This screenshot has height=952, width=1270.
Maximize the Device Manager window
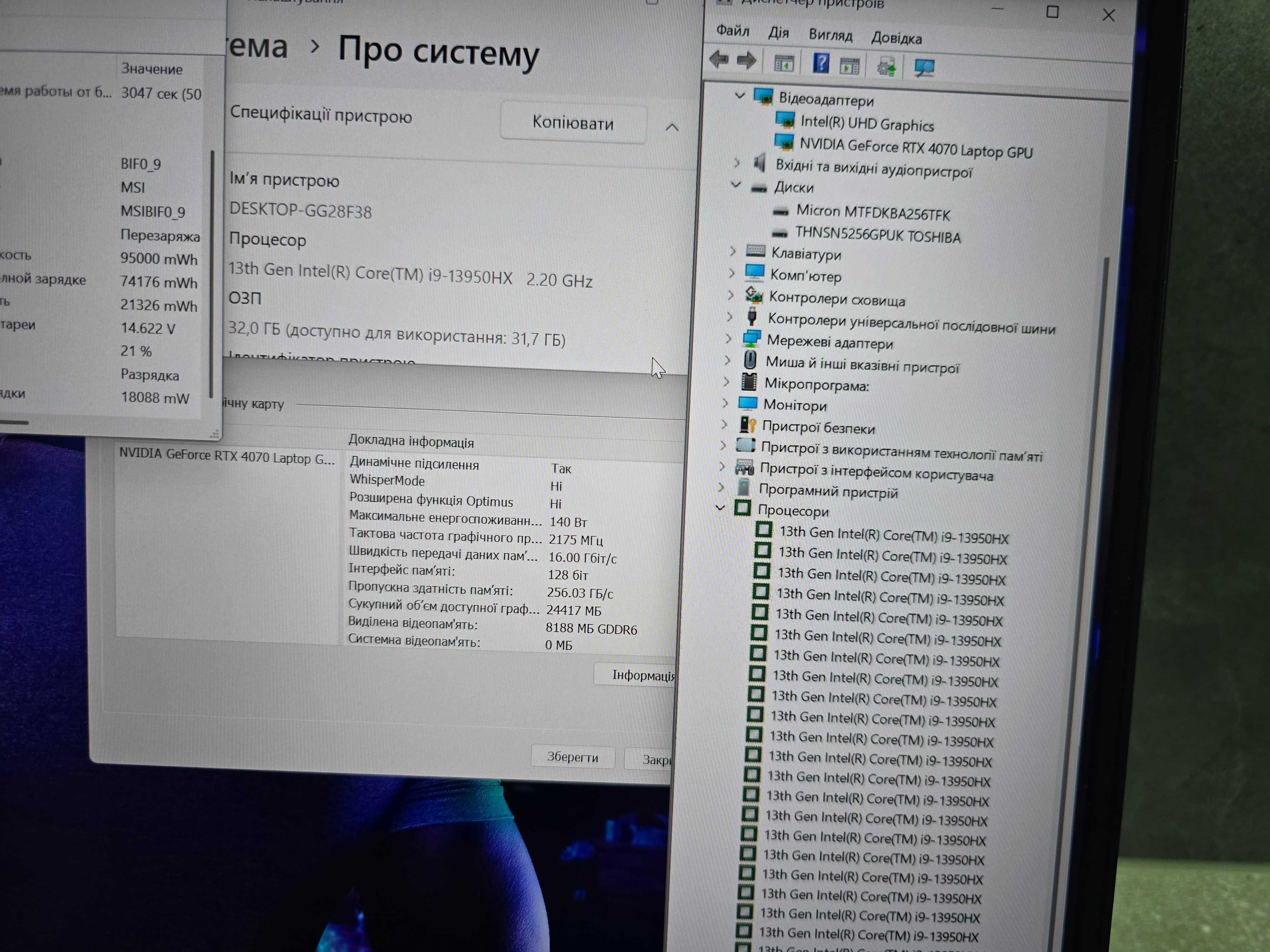coord(1052,11)
